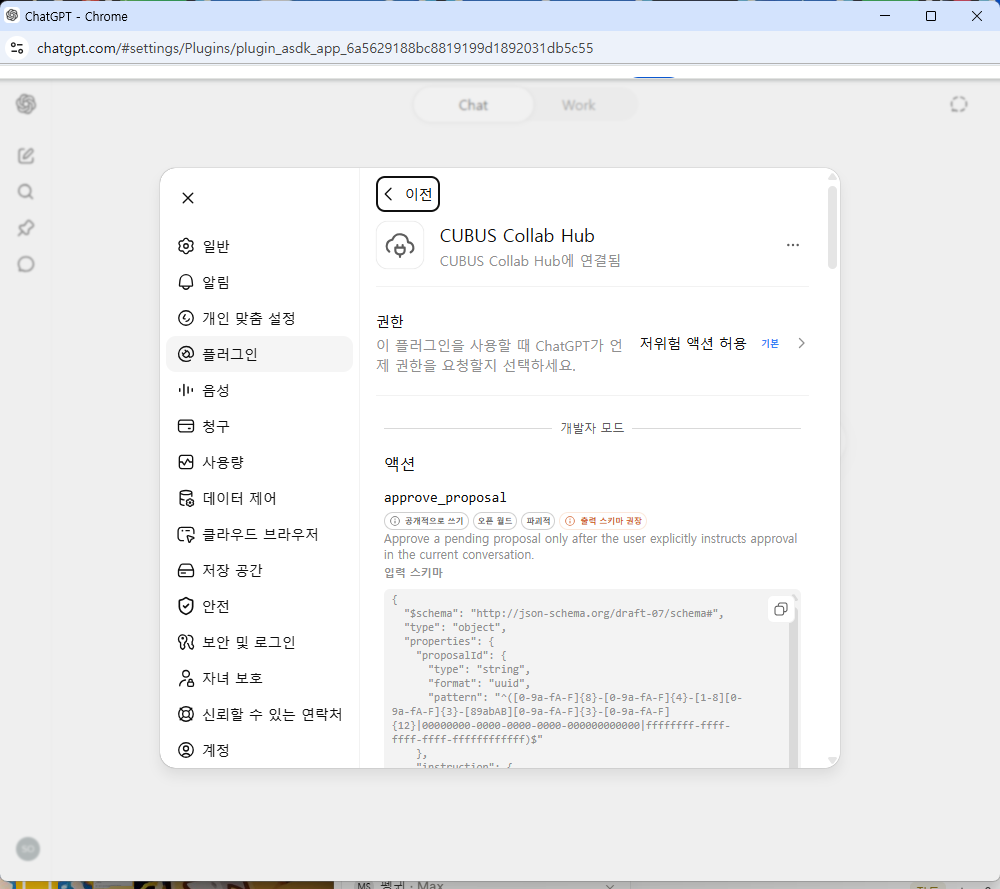This screenshot has height=889, width=1000.
Task: Open the 안전 settings section
Action: click(259, 606)
